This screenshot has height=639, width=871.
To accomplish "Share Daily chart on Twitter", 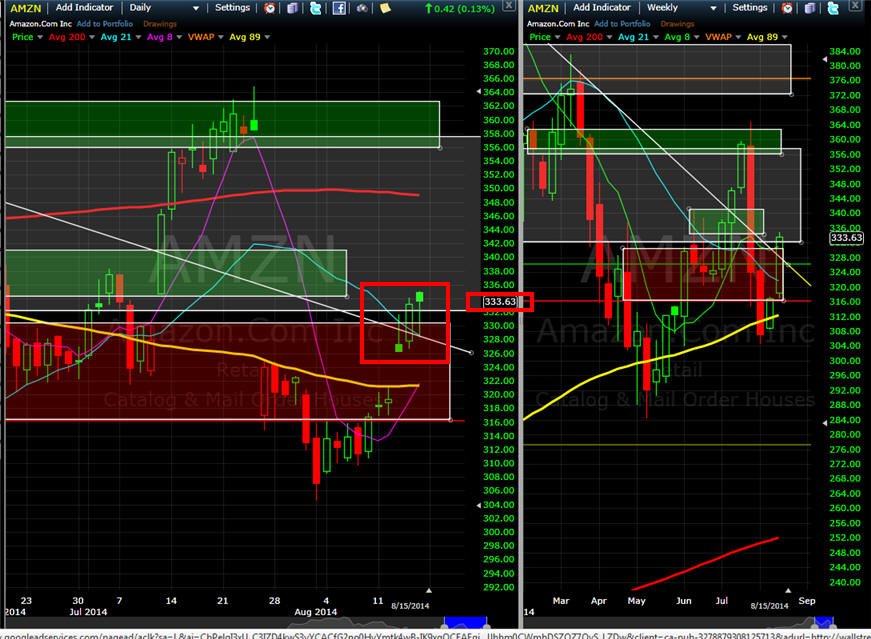I will tap(315, 8).
